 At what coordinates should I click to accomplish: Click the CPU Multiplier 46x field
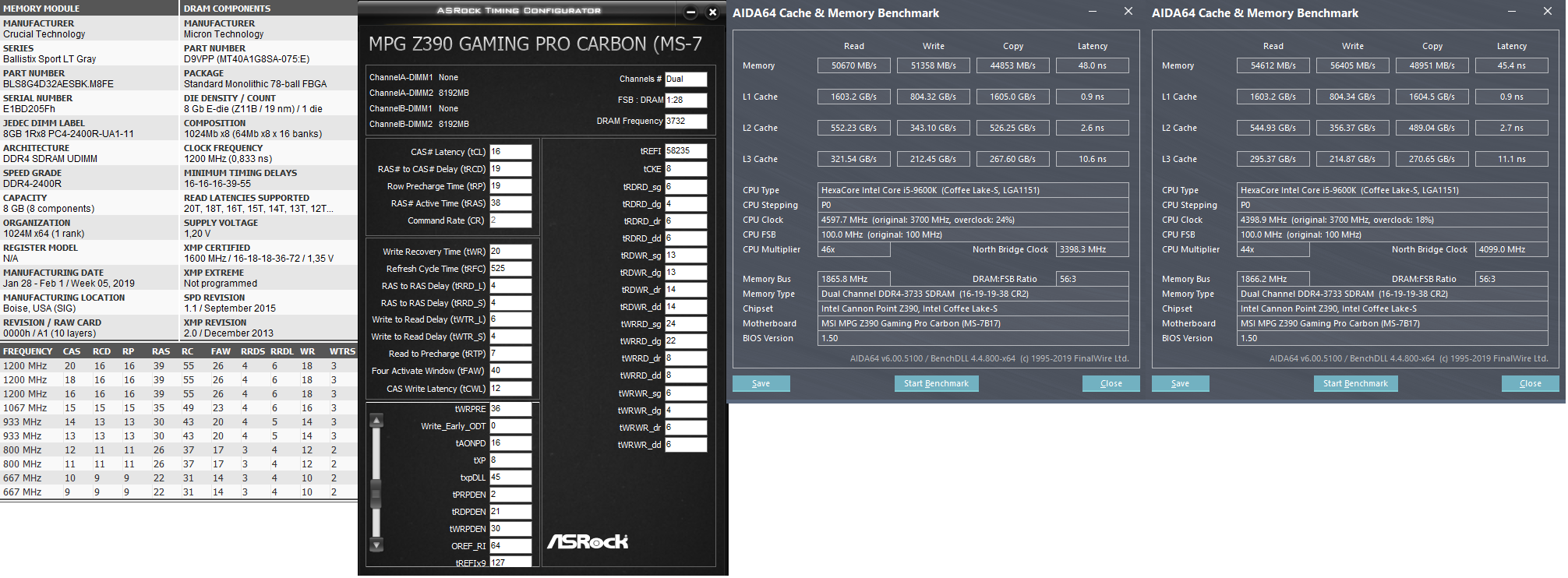tap(854, 249)
